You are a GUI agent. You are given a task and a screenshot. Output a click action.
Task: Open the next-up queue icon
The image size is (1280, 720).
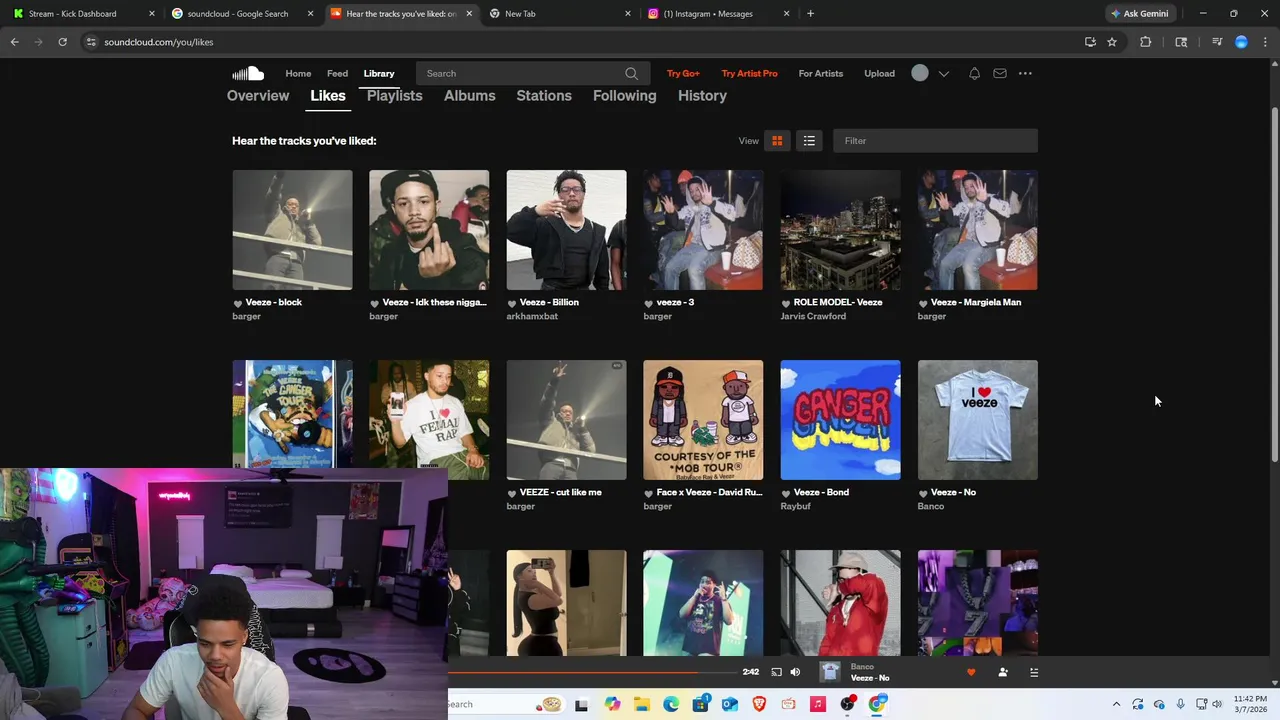click(1034, 672)
